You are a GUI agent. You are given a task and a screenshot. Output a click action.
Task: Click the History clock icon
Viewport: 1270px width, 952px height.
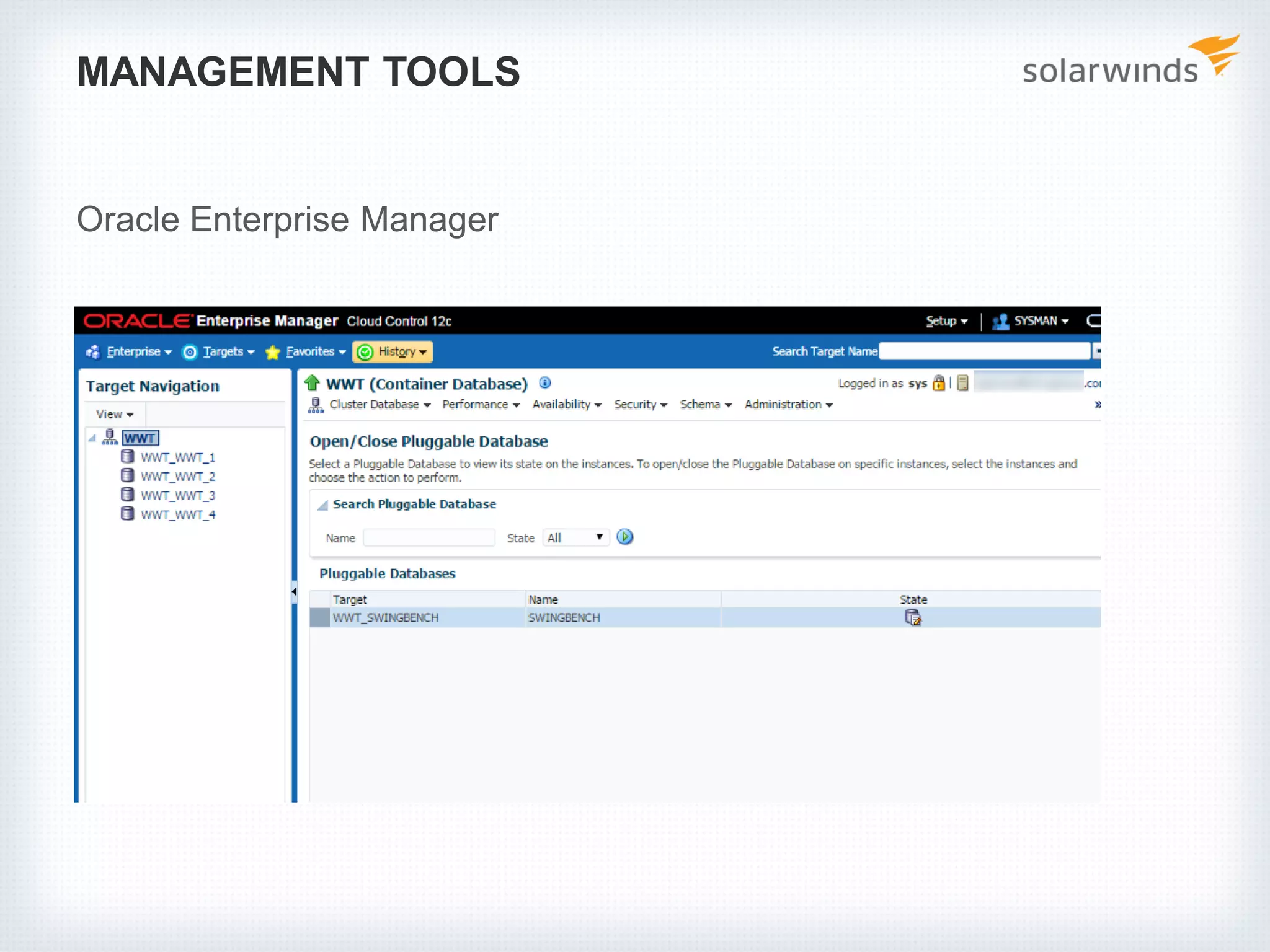(365, 352)
